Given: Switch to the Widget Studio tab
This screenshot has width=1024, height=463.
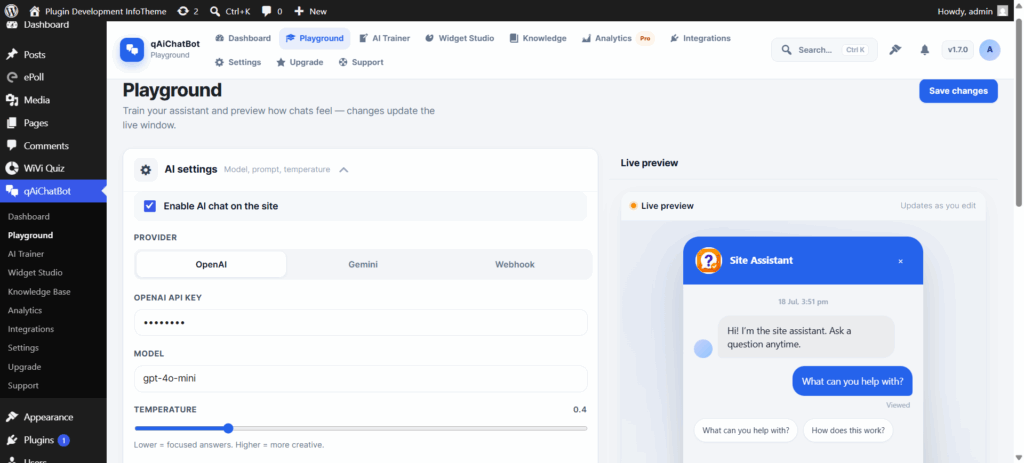Looking at the screenshot, I should pyautogui.click(x=459, y=39).
